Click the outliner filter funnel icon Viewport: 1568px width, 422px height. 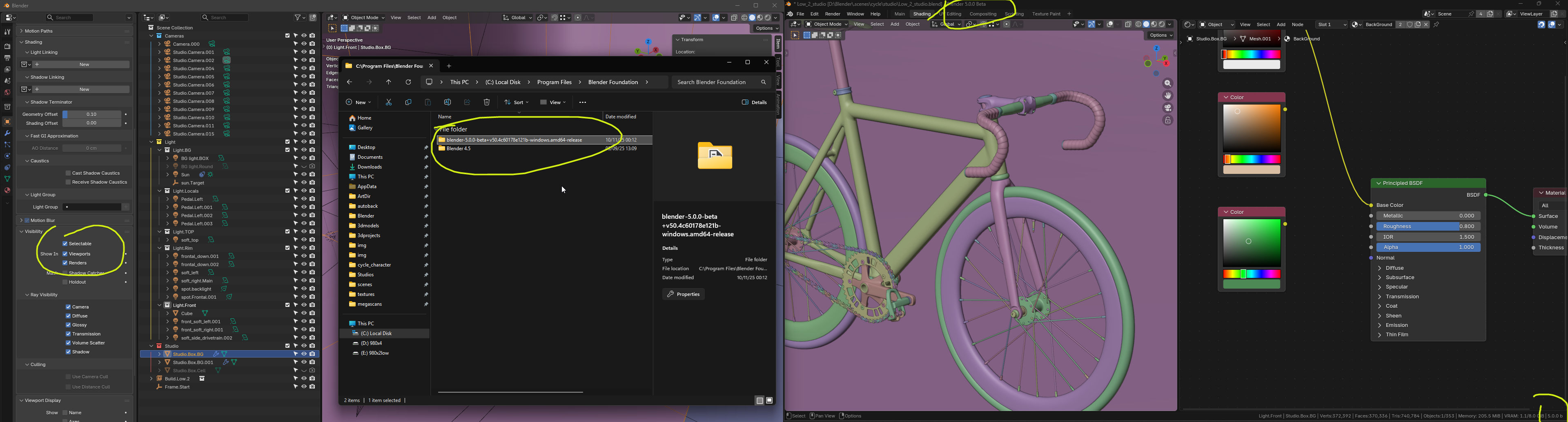coord(298,18)
